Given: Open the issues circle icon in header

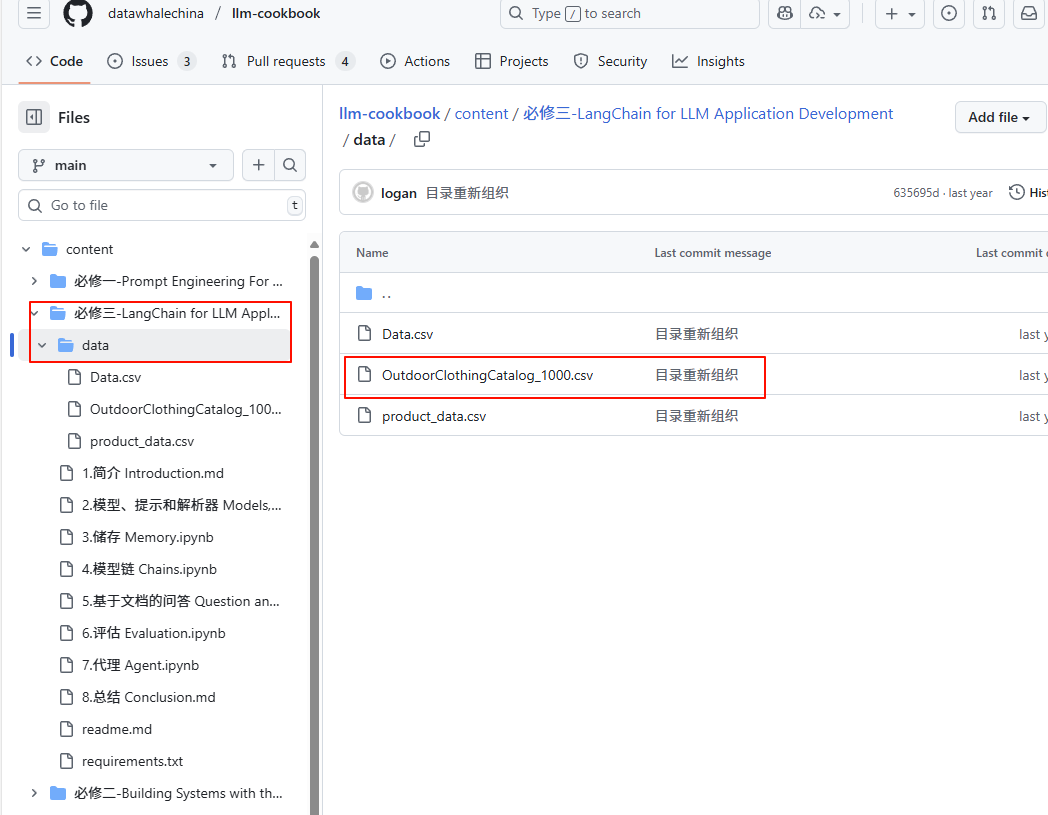Looking at the screenshot, I should click(x=948, y=13).
